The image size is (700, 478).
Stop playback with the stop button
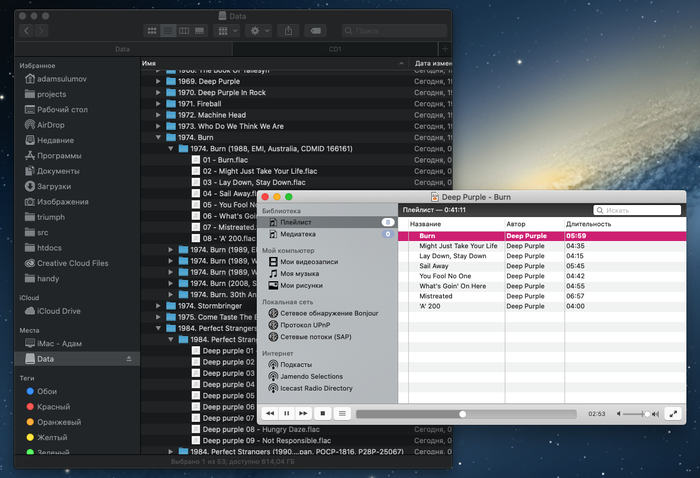(322, 413)
